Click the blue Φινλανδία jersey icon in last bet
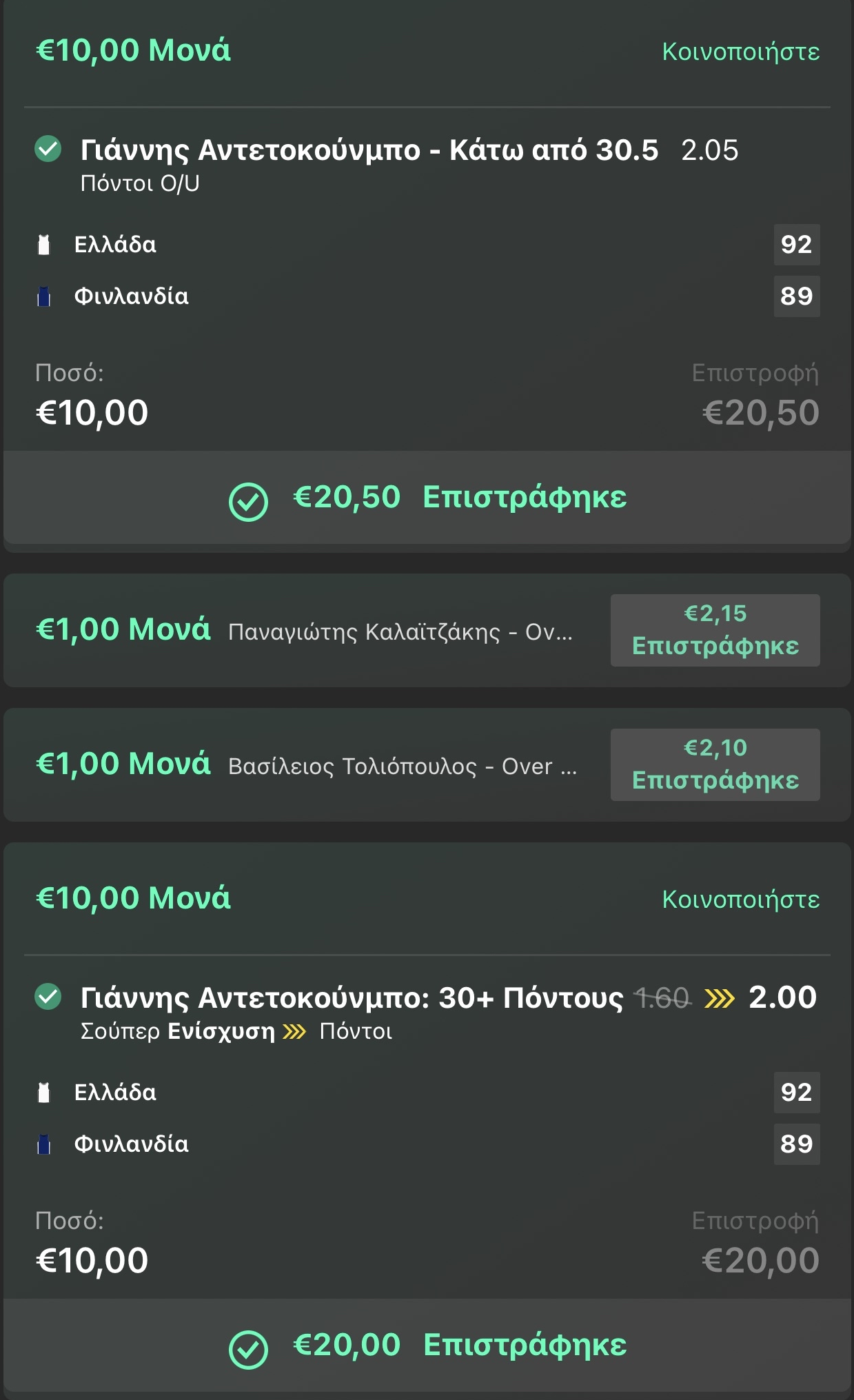The image size is (854, 1400). [x=44, y=1144]
